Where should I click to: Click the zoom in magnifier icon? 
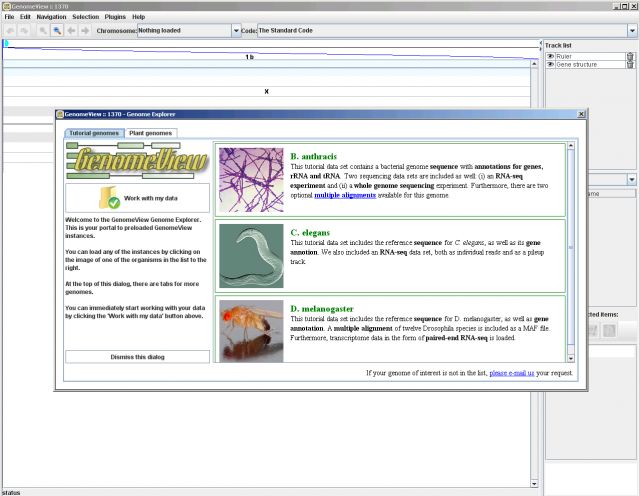[x=42, y=31]
